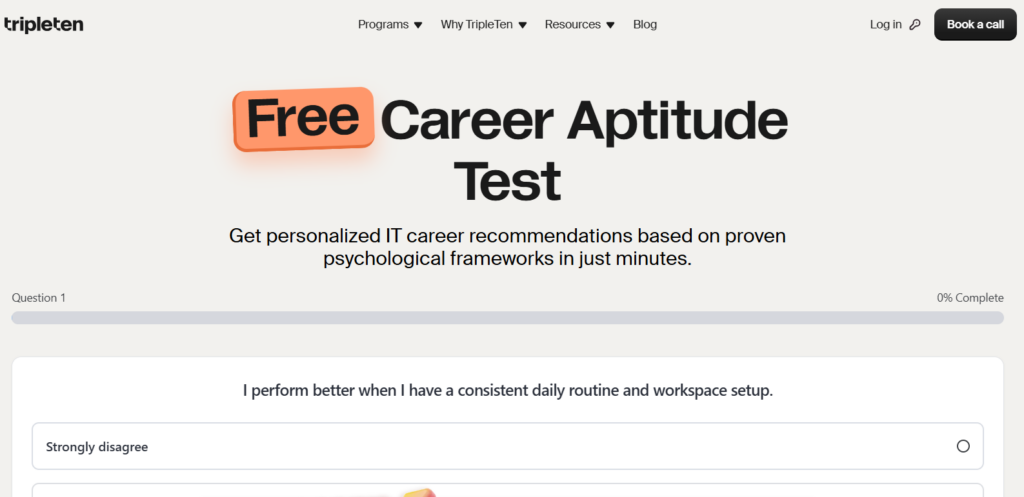
Task: Click the orange Free badge
Action: point(303,119)
